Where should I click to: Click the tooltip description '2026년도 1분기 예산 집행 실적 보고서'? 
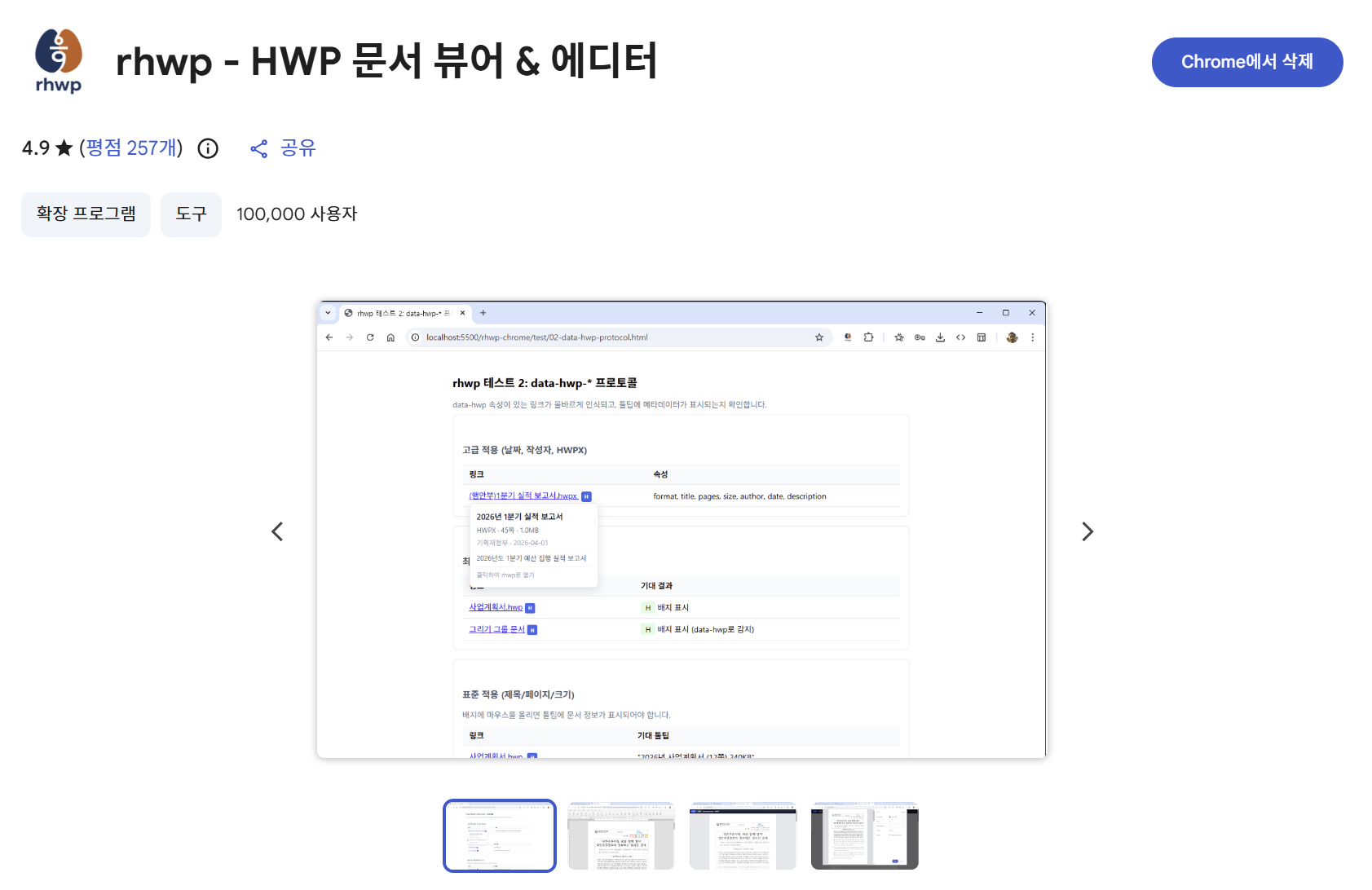pos(532,558)
